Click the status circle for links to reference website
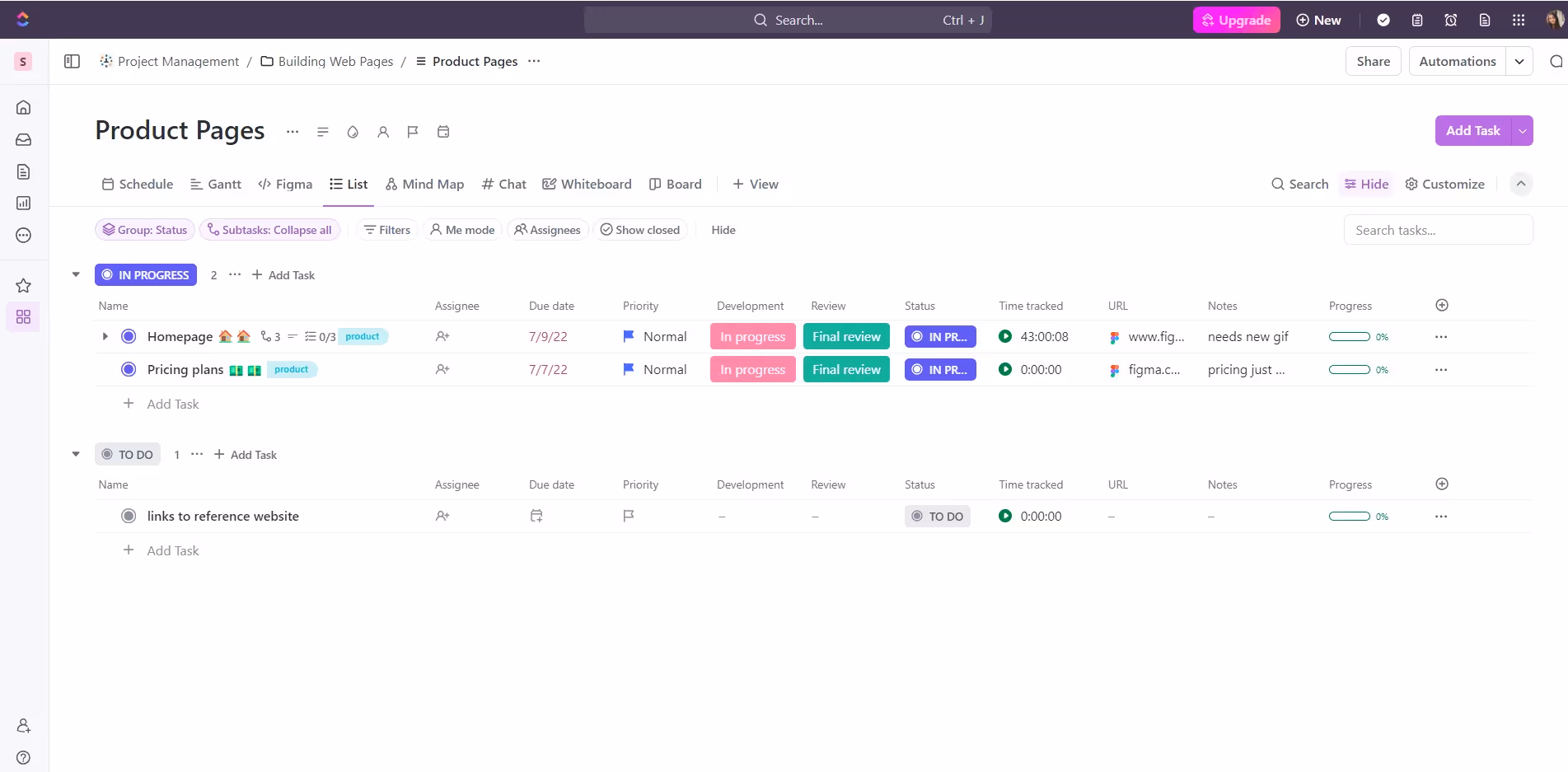 point(129,516)
